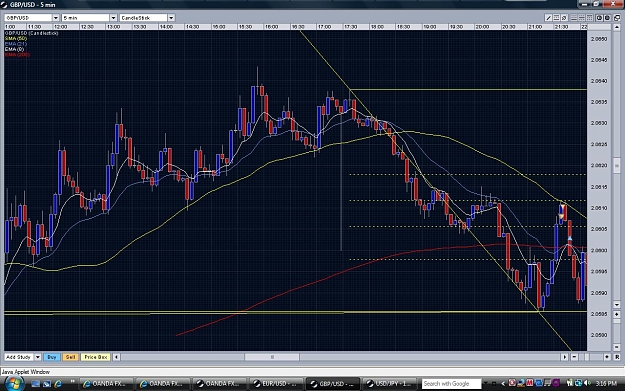Click the SMA (50) legend label
The image size is (625, 391).
click(x=16, y=39)
